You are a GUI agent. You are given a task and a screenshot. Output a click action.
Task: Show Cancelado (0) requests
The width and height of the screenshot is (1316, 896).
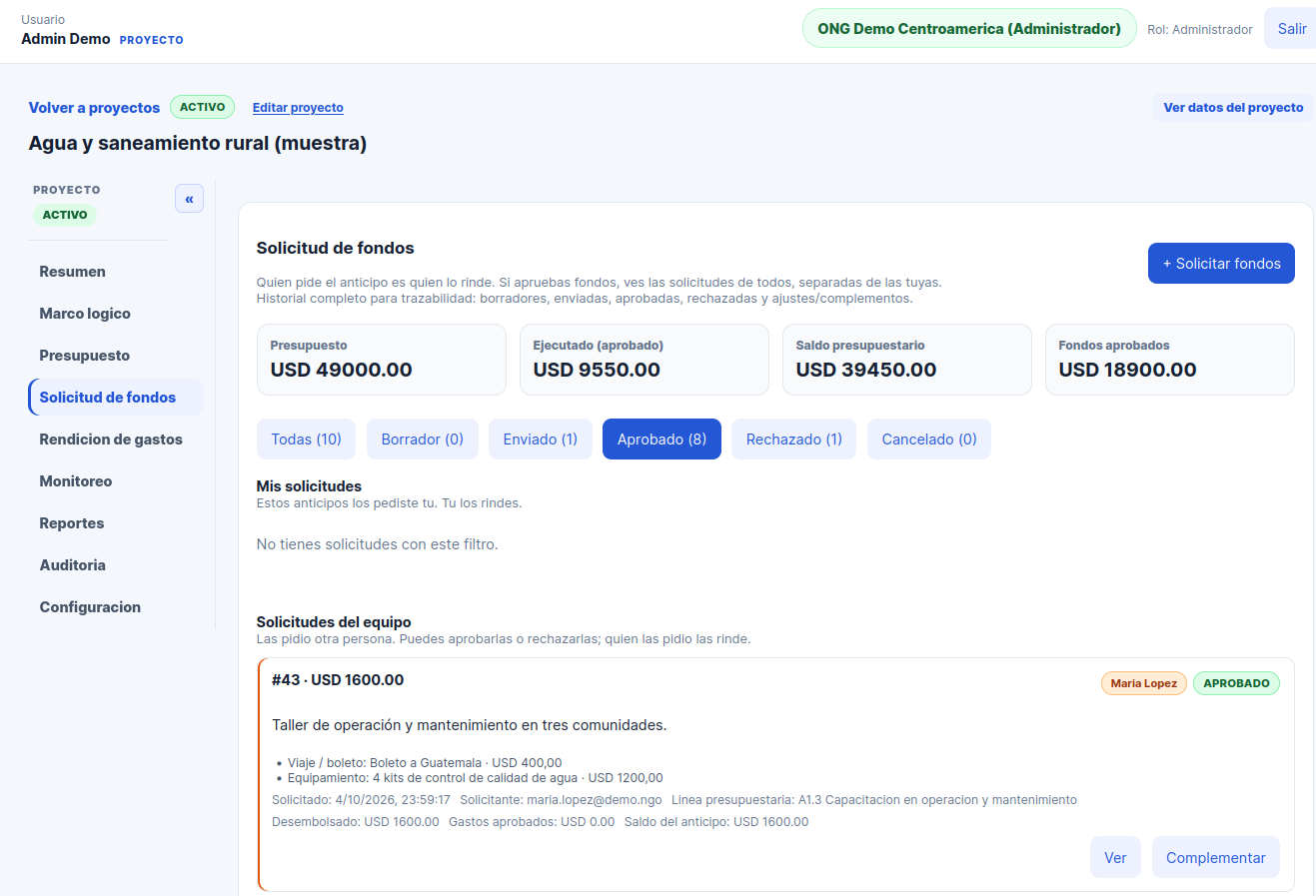929,440
